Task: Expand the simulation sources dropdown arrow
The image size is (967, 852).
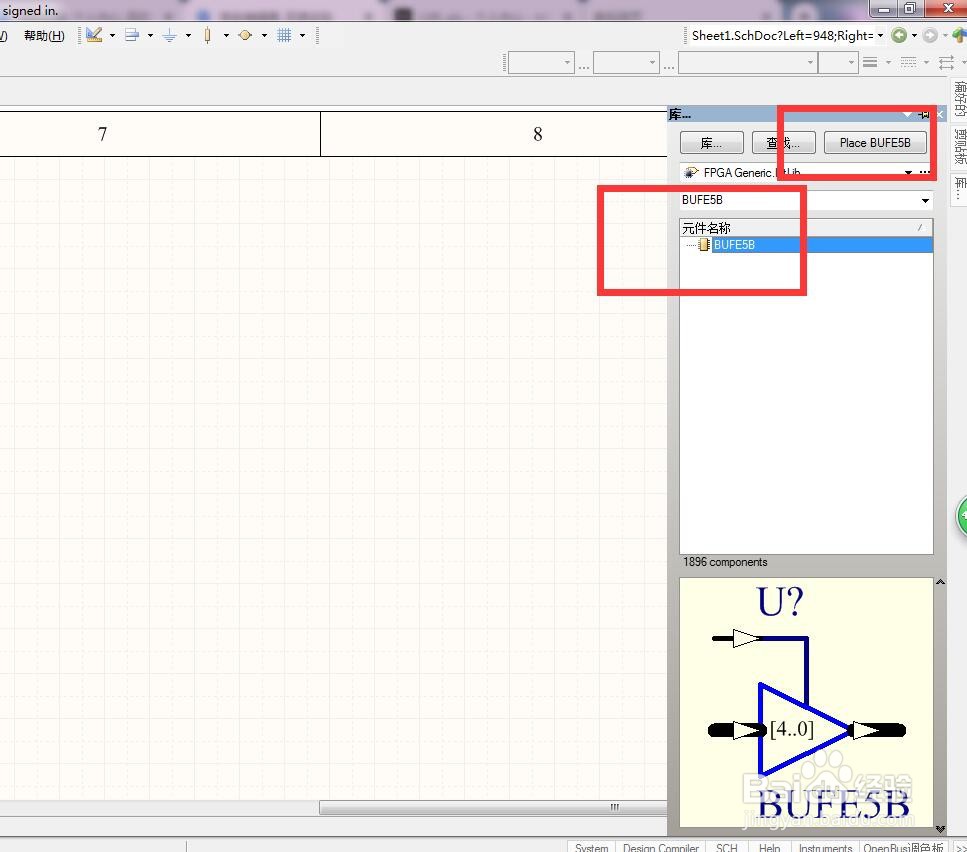Action: (265, 36)
